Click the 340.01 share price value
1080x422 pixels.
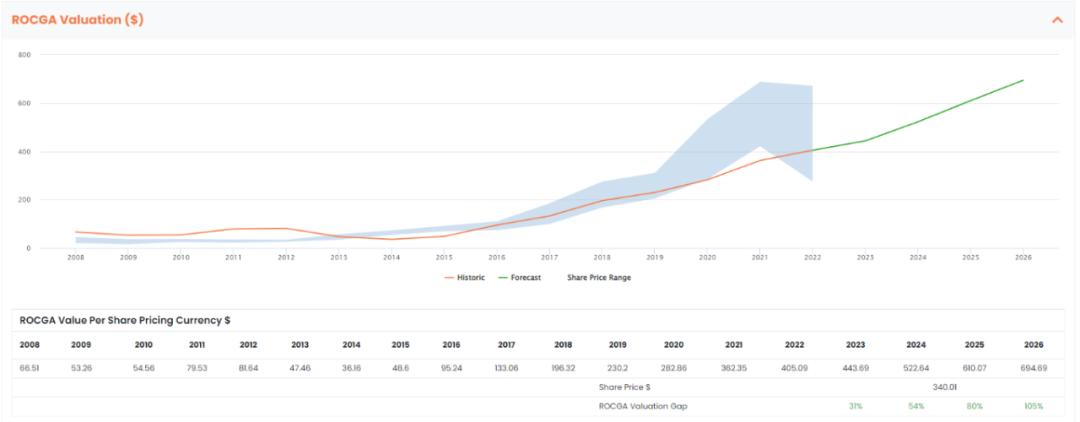[945, 387]
